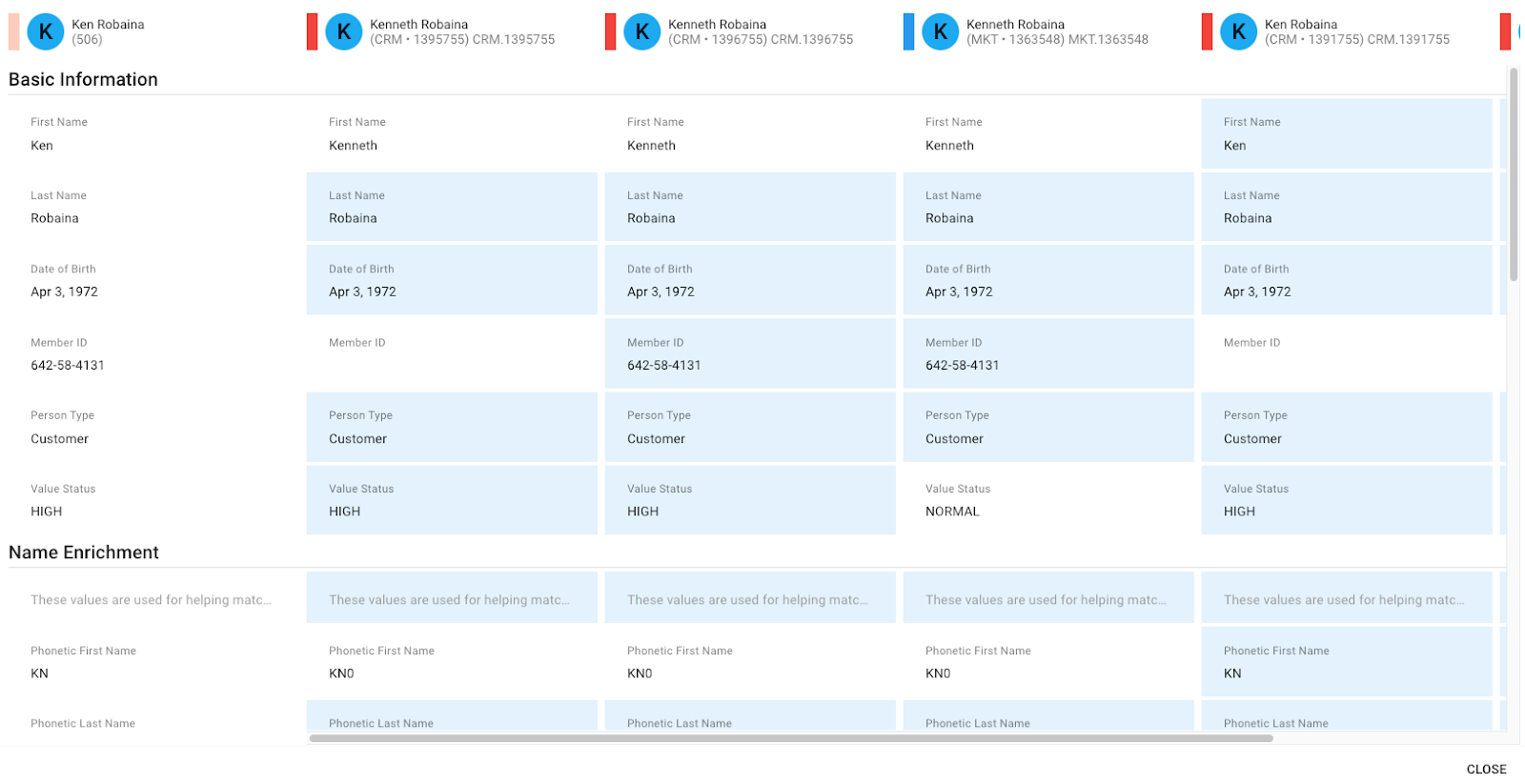Select First Name Ken in CRM.1391755 column
This screenshot has height=784, width=1525.
pyautogui.click(x=1347, y=134)
